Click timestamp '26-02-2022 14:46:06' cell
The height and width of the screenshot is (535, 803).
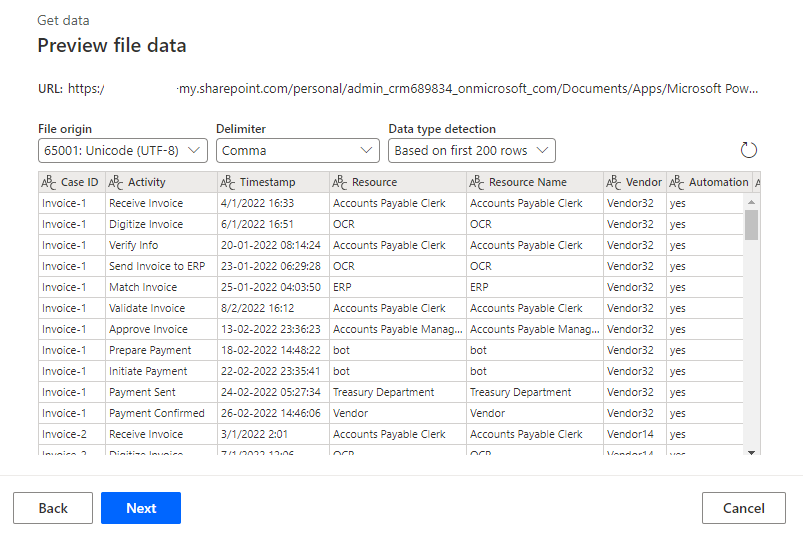273,413
